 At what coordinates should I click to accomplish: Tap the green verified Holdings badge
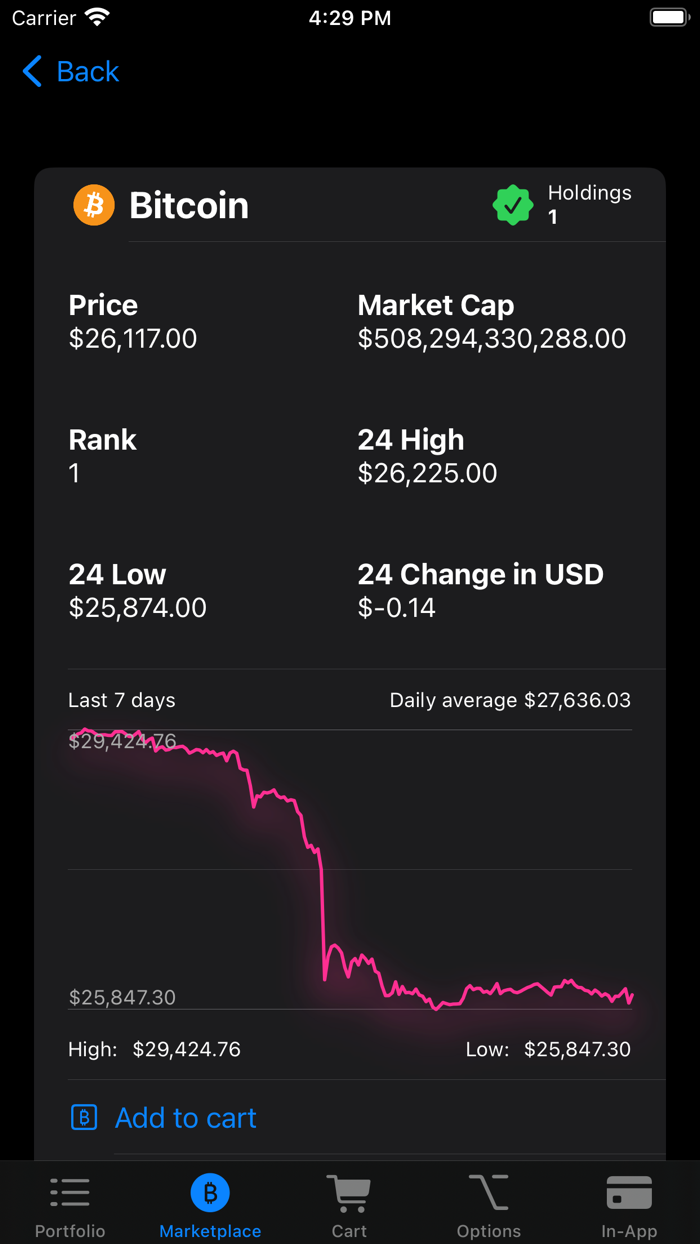[513, 205]
